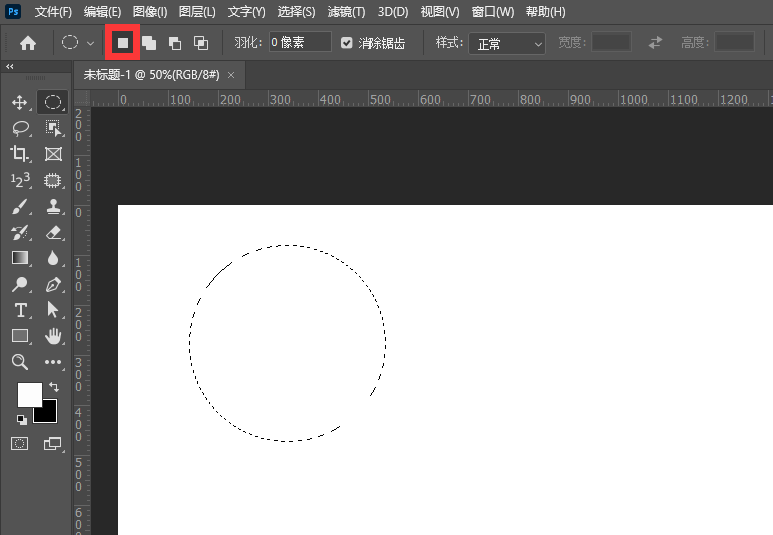The image size is (773, 535).
Task: Swap foreground and background colors
Action: (53, 386)
